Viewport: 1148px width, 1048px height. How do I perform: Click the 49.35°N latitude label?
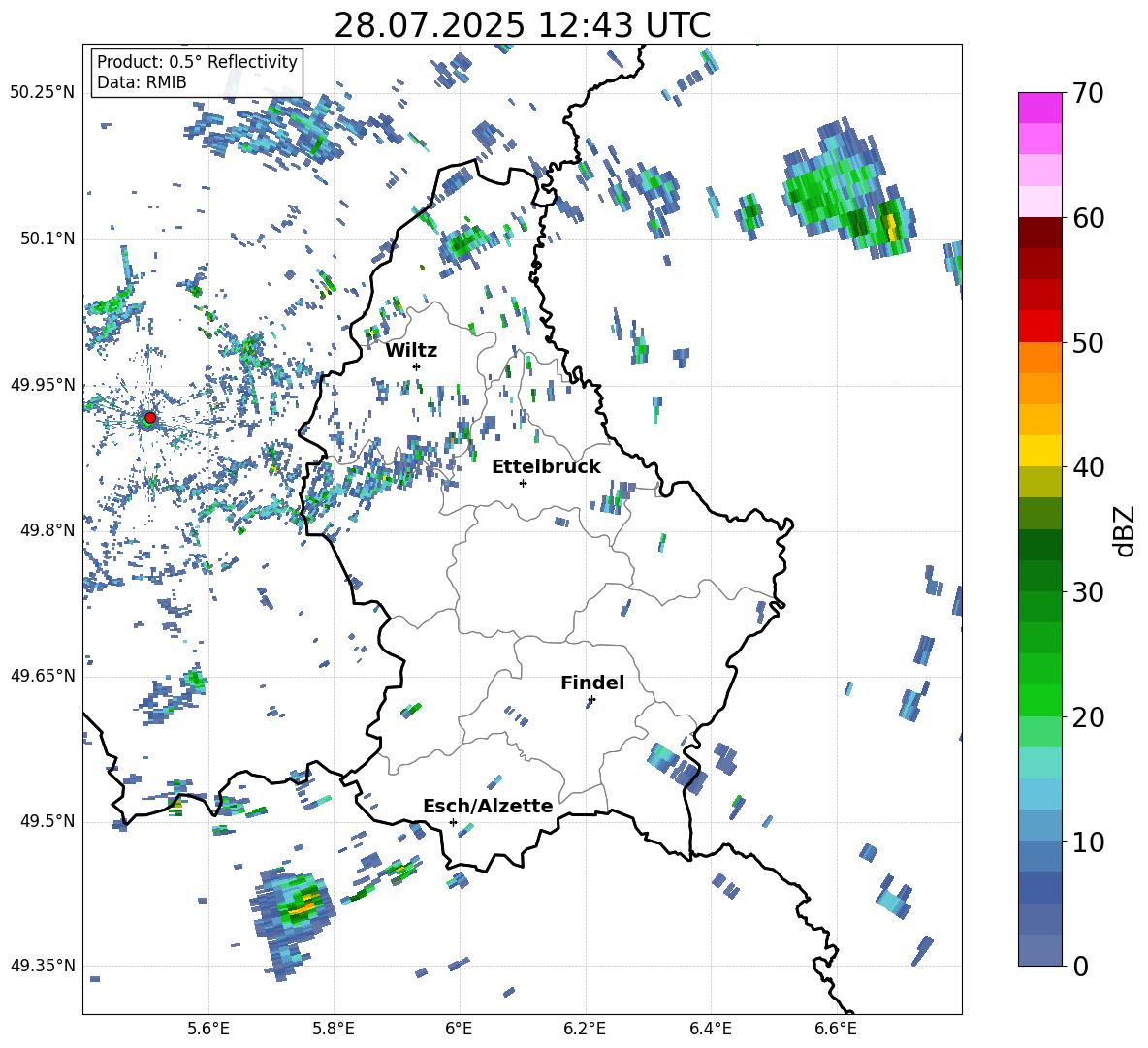(x=43, y=966)
